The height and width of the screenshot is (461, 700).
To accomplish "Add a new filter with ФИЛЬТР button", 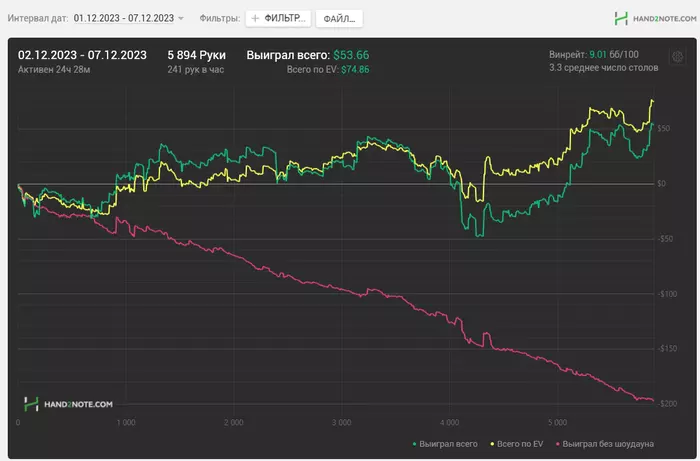I will [x=278, y=18].
